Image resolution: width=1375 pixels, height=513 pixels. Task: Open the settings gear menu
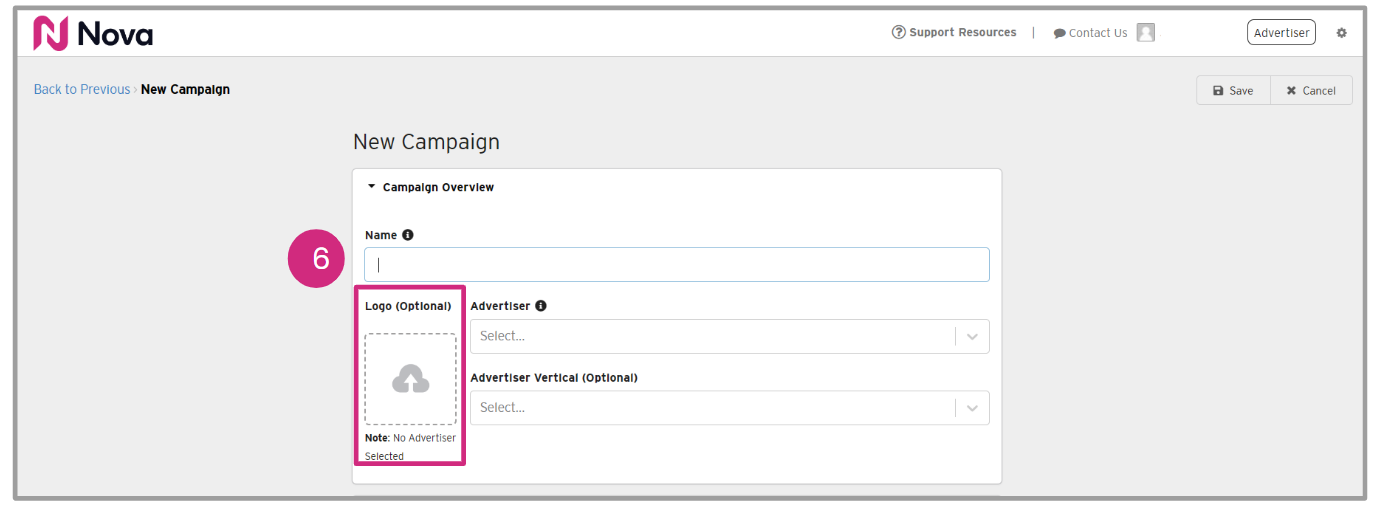pyautogui.click(x=1341, y=33)
